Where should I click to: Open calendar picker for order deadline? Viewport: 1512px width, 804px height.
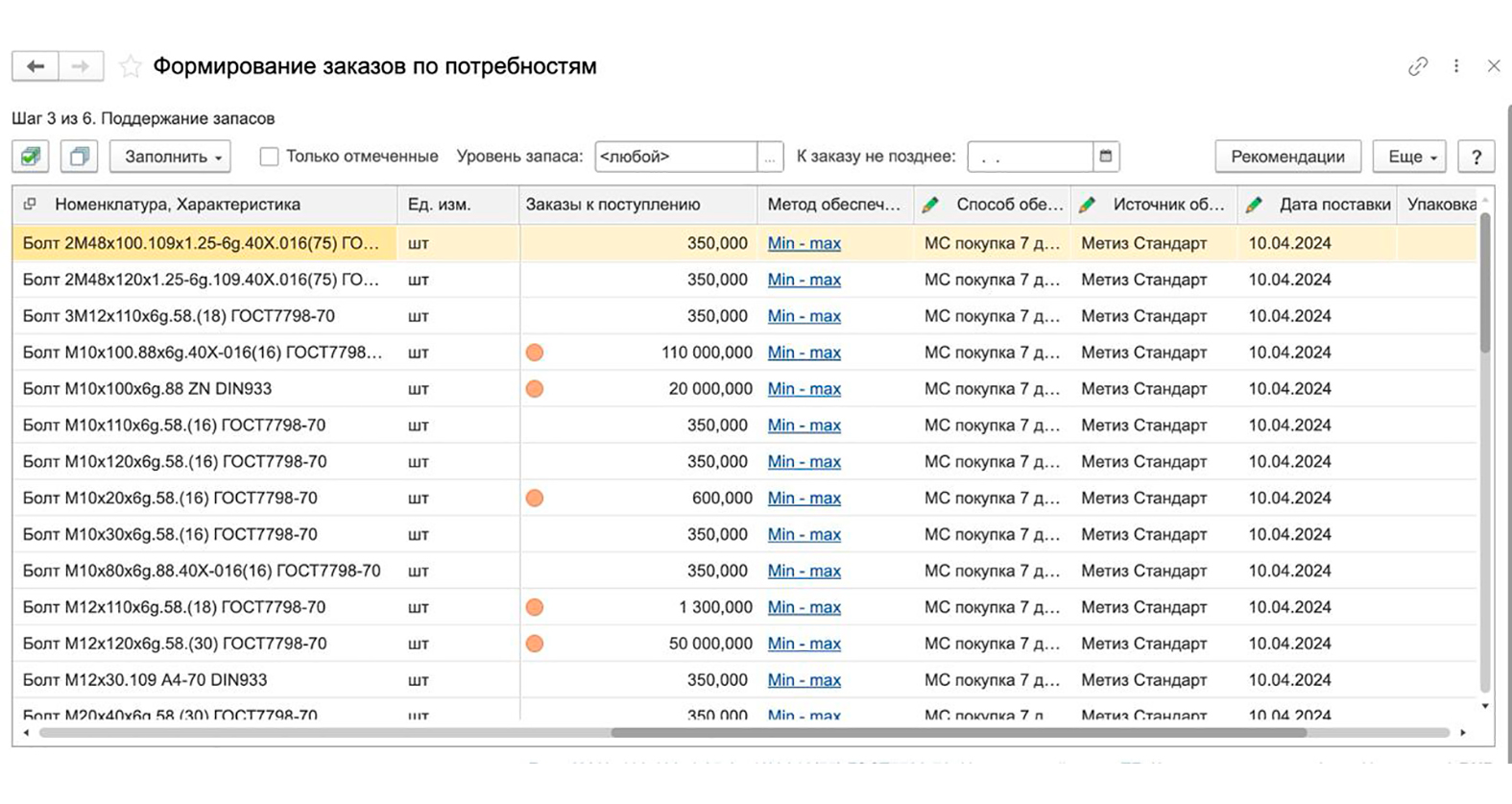coord(1106,157)
